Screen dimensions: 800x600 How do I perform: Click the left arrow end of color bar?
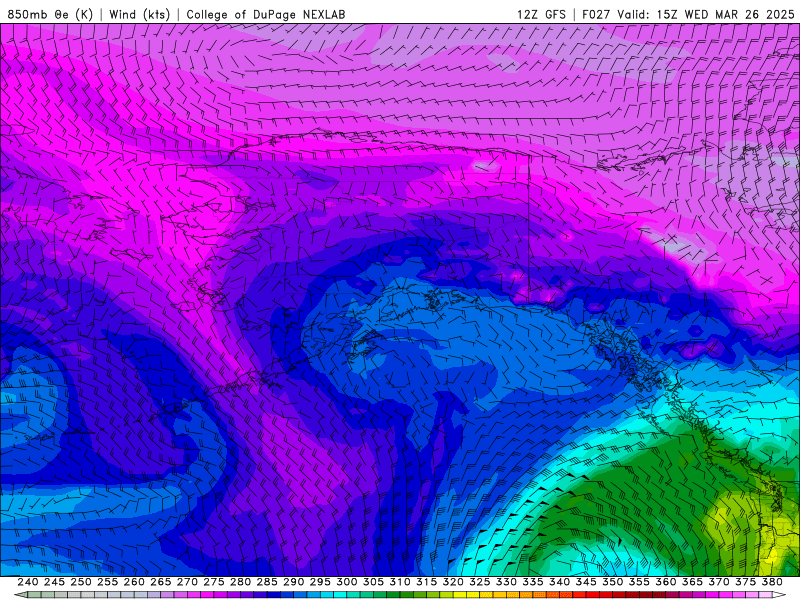point(20,595)
